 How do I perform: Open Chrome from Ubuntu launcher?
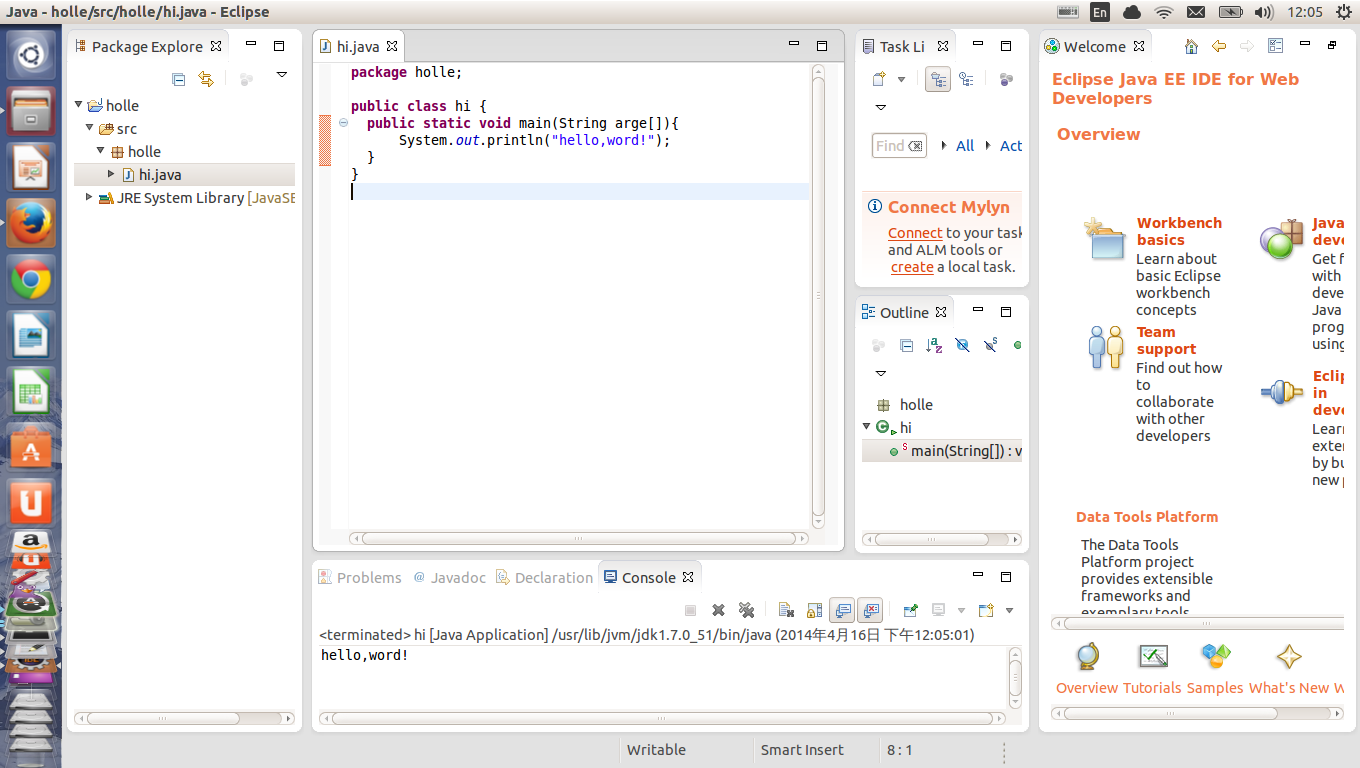click(x=31, y=279)
